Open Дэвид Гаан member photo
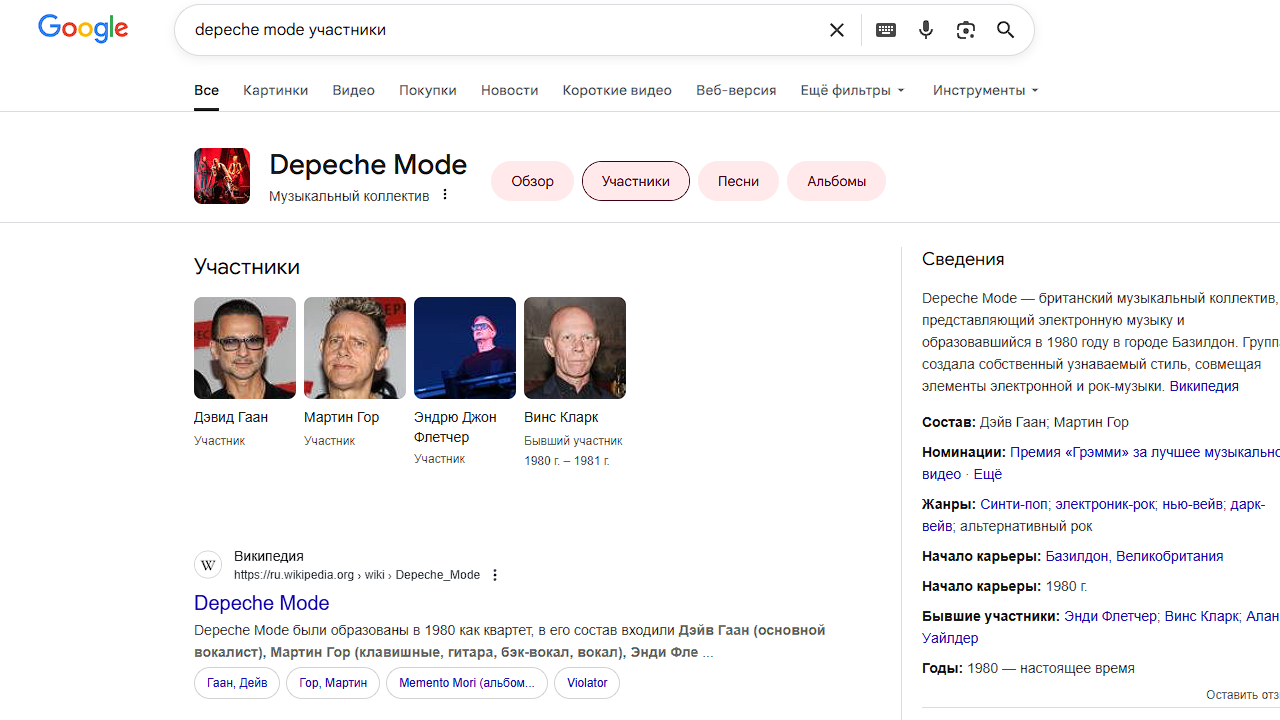The image size is (1280, 720). pyautogui.click(x=245, y=348)
